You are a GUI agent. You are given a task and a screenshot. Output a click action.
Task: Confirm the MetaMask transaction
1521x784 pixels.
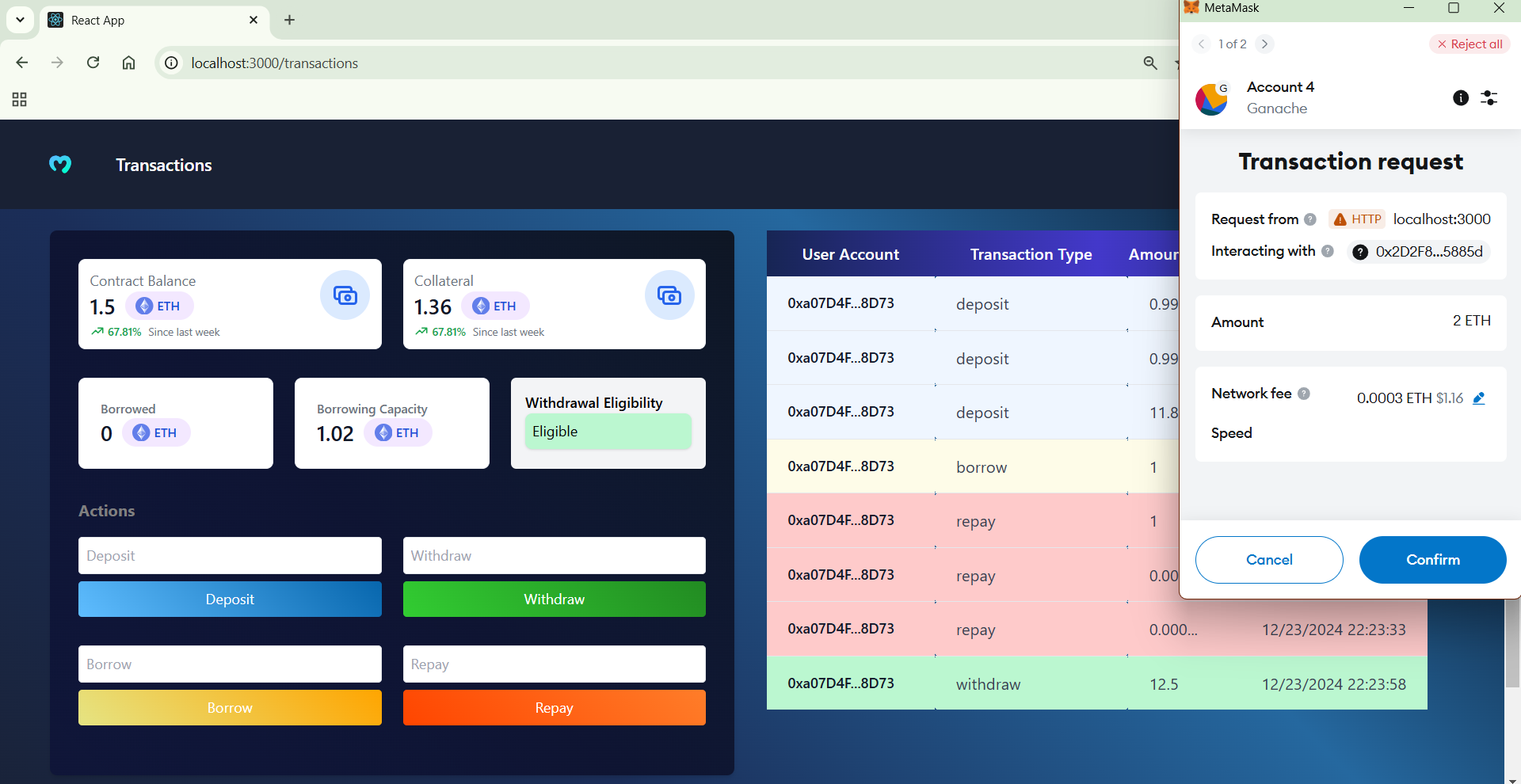(x=1432, y=560)
